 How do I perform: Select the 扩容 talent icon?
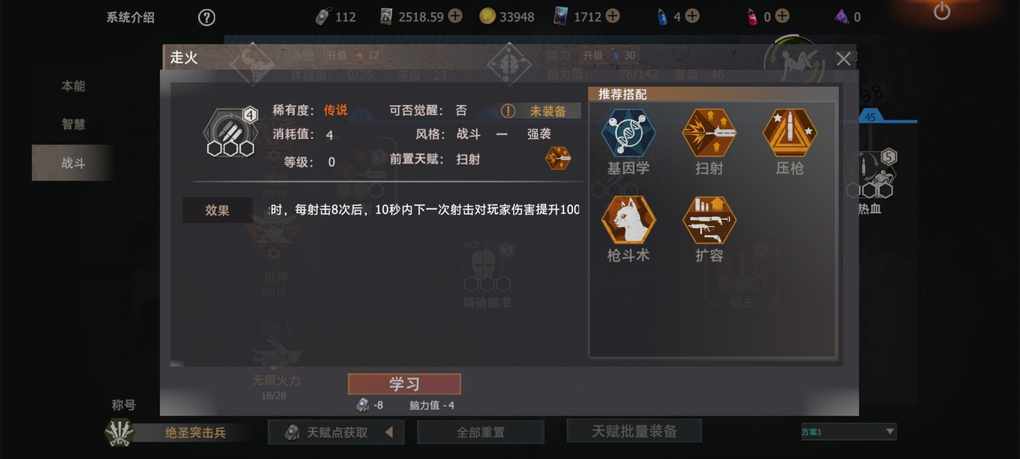(708, 220)
